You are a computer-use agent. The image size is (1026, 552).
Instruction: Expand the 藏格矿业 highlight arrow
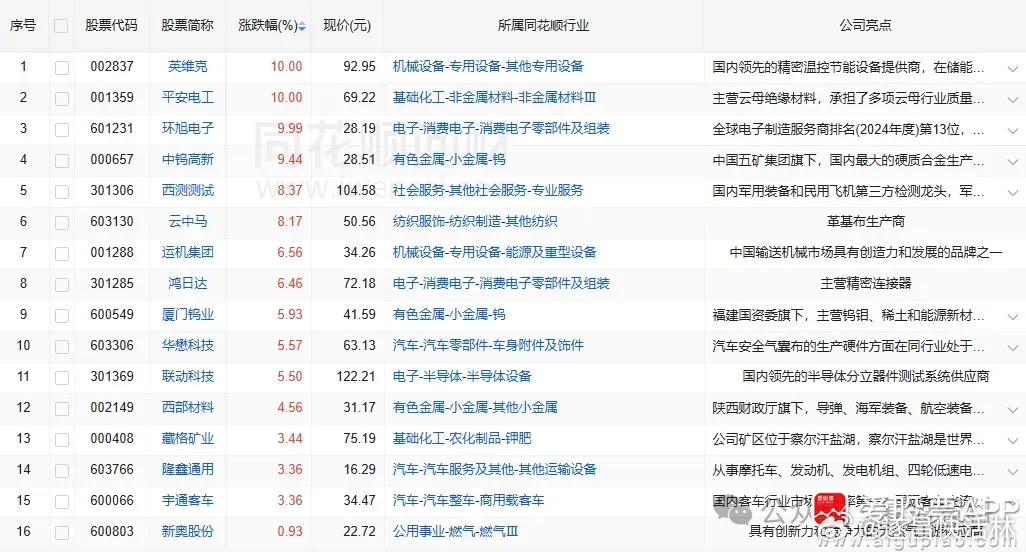tap(1012, 440)
